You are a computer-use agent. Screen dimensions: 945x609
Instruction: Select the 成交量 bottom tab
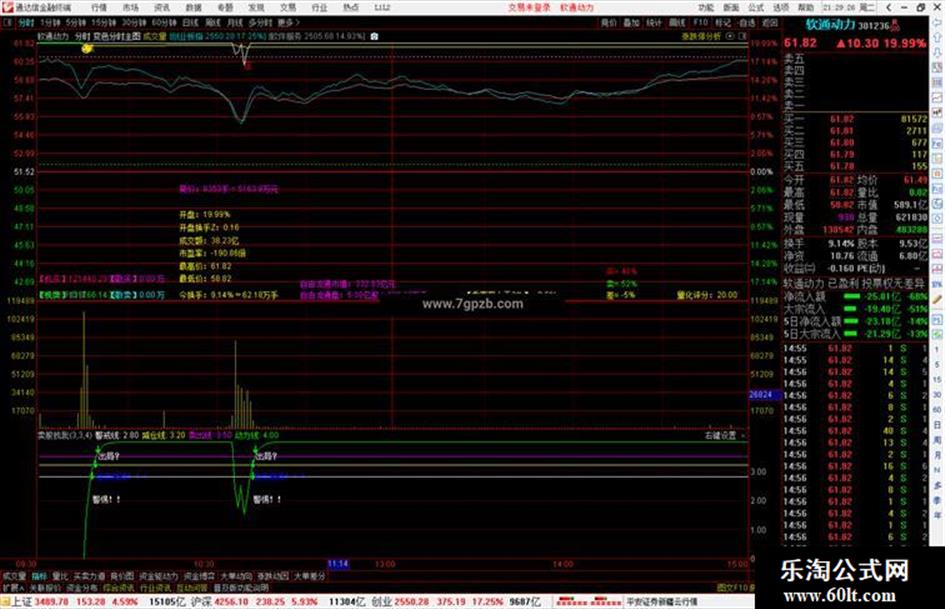click(14, 576)
